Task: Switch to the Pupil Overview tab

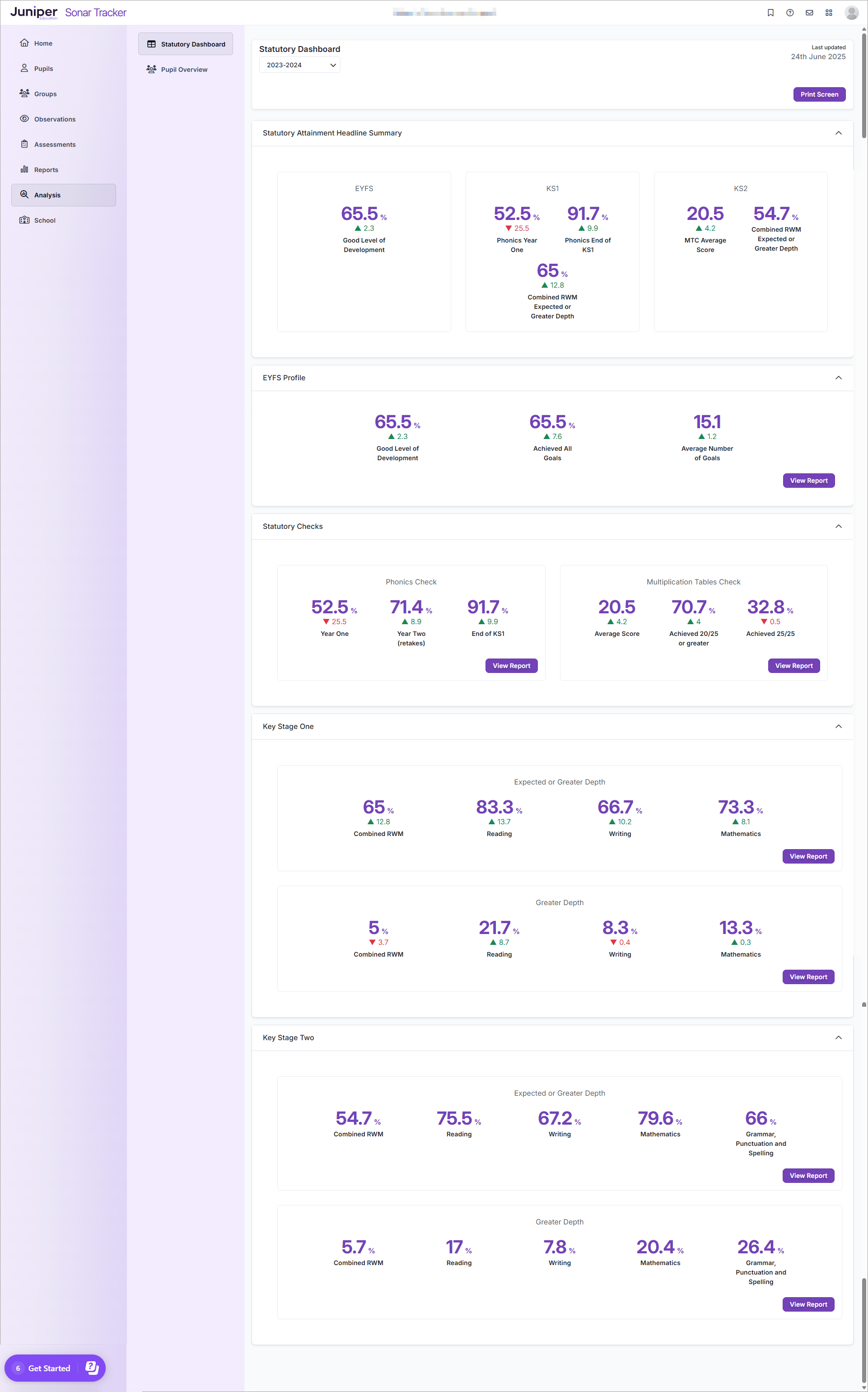Action: coord(184,70)
